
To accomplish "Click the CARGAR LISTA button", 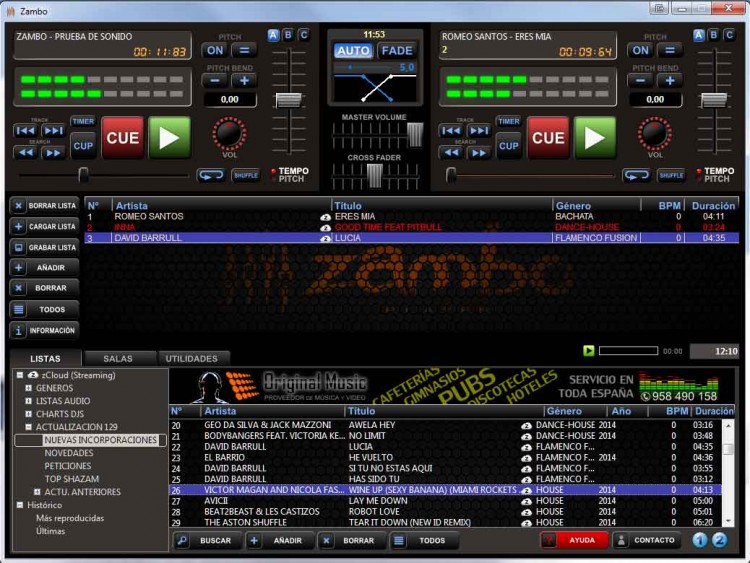I will 44,227.
